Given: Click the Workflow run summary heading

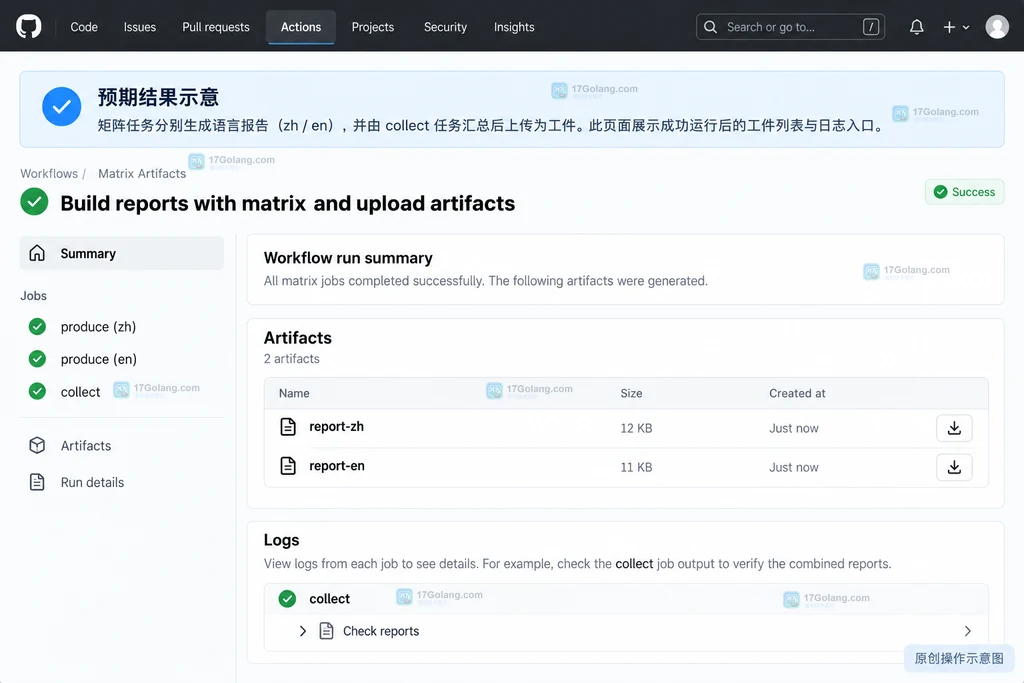Looking at the screenshot, I should click(x=348, y=258).
